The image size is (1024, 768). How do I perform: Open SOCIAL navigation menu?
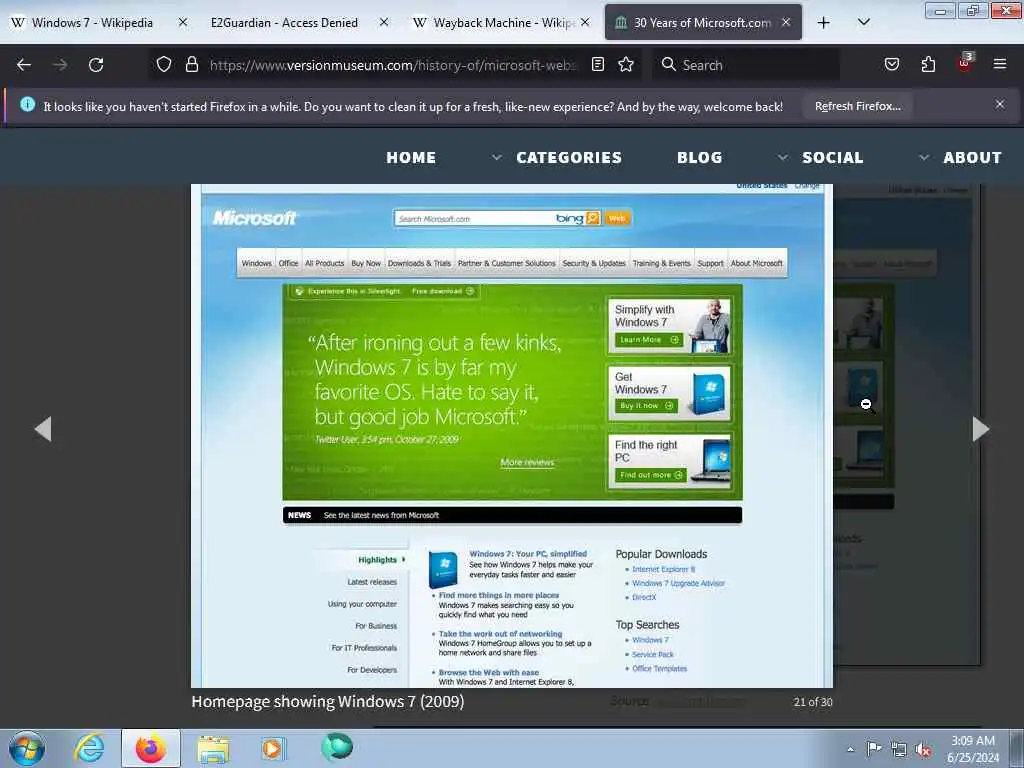pos(833,157)
